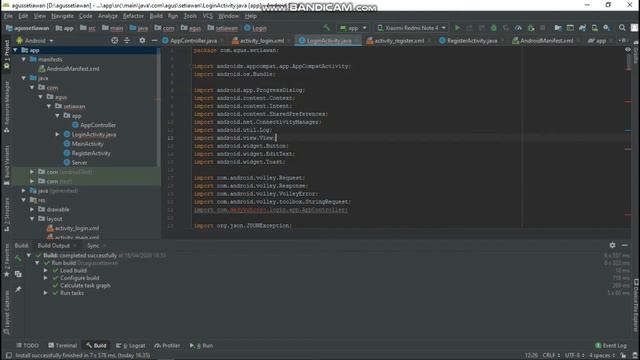
Task: Open the Android project view dropdown
Action: point(35,40)
